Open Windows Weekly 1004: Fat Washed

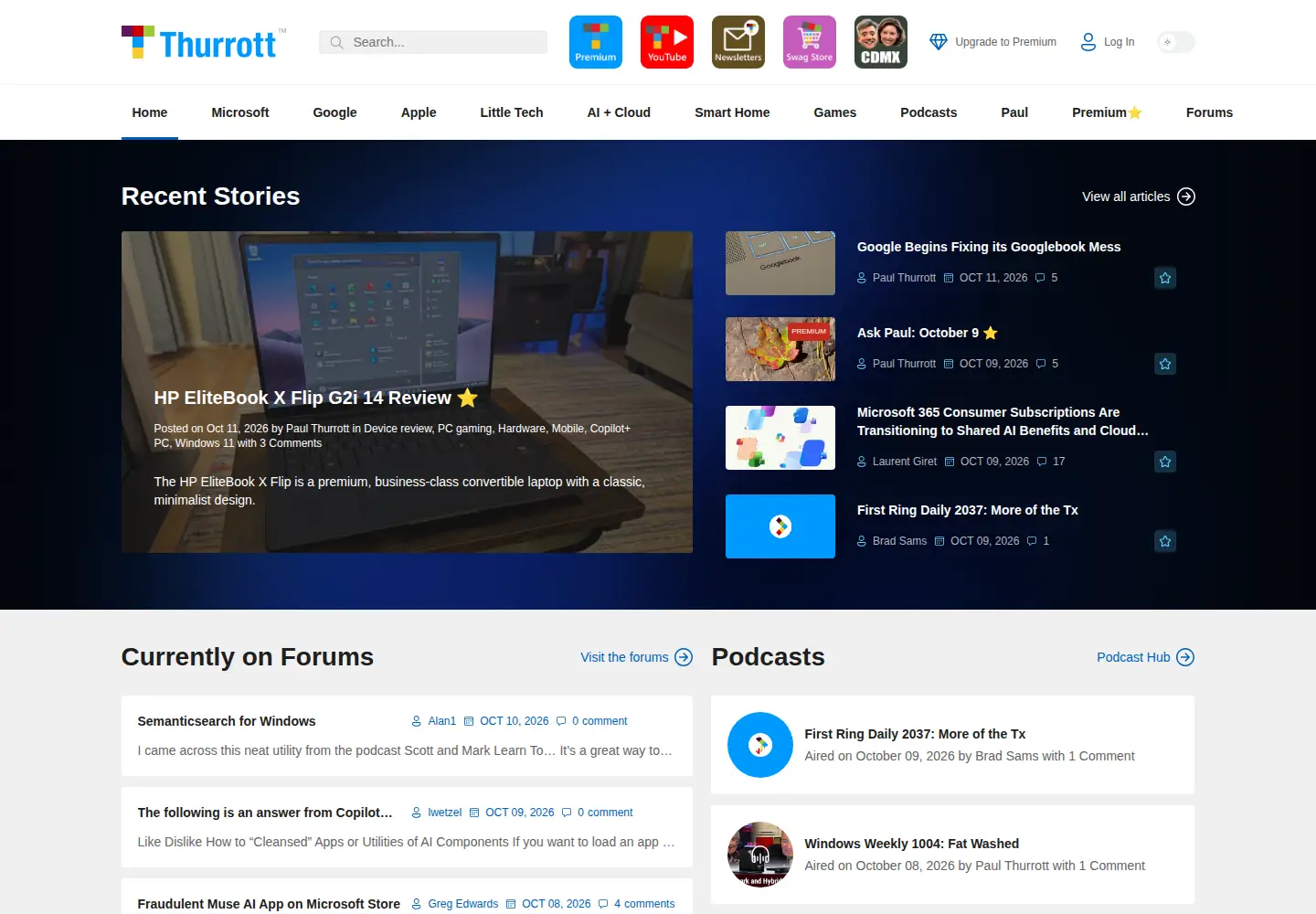point(911,844)
